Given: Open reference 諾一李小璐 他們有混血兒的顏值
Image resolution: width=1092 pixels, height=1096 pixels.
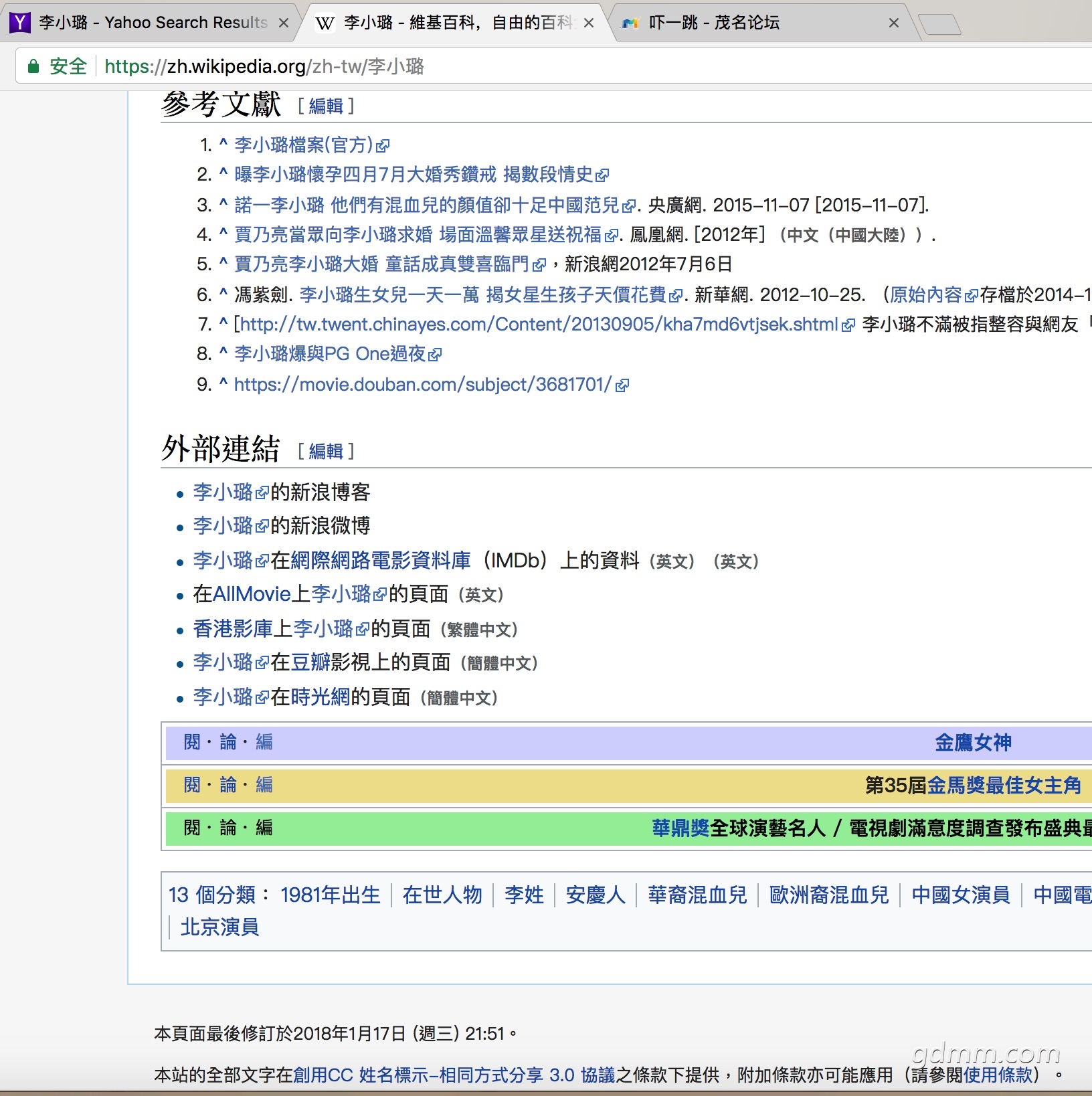Looking at the screenshot, I should (x=435, y=205).
